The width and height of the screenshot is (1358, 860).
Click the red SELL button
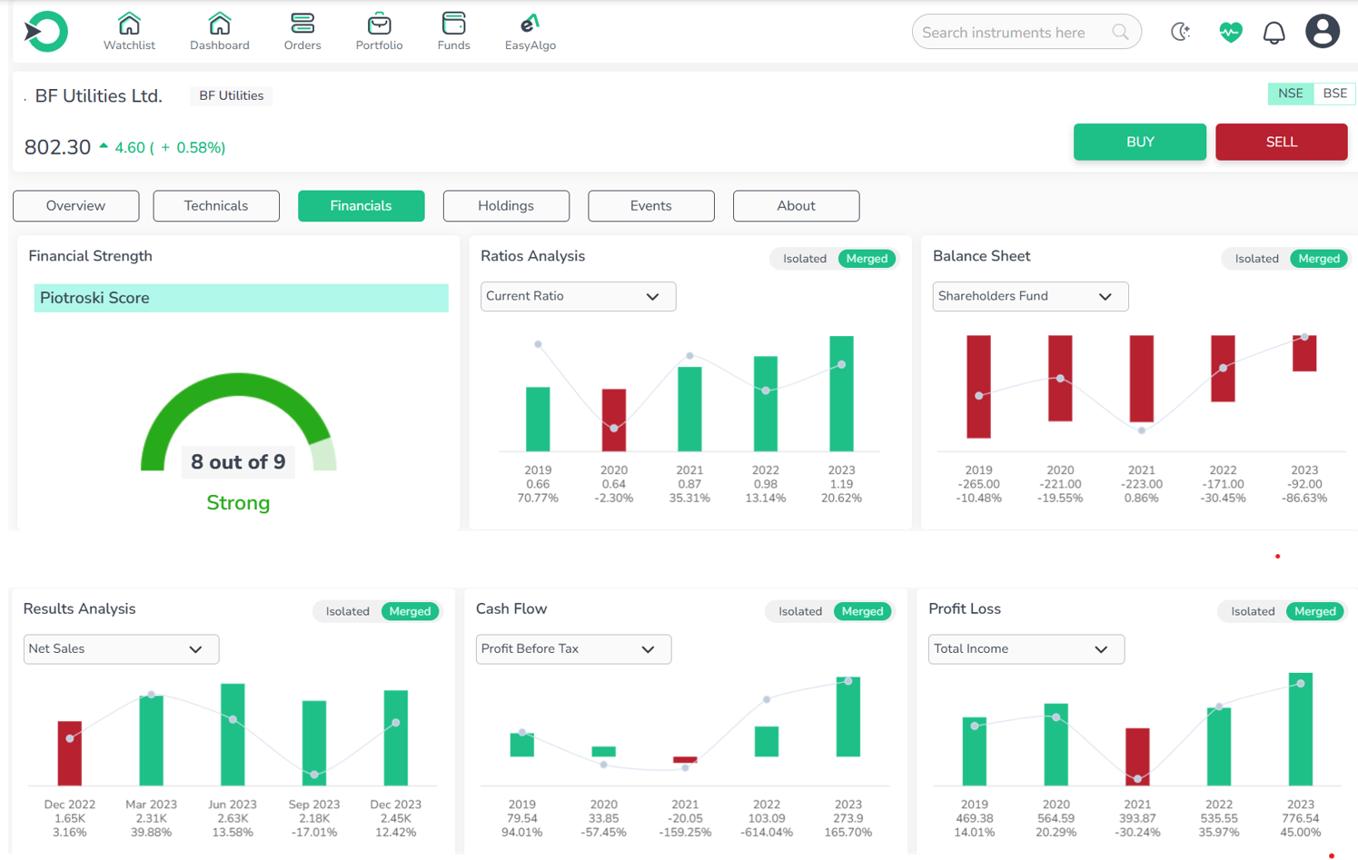pyautogui.click(x=1281, y=142)
